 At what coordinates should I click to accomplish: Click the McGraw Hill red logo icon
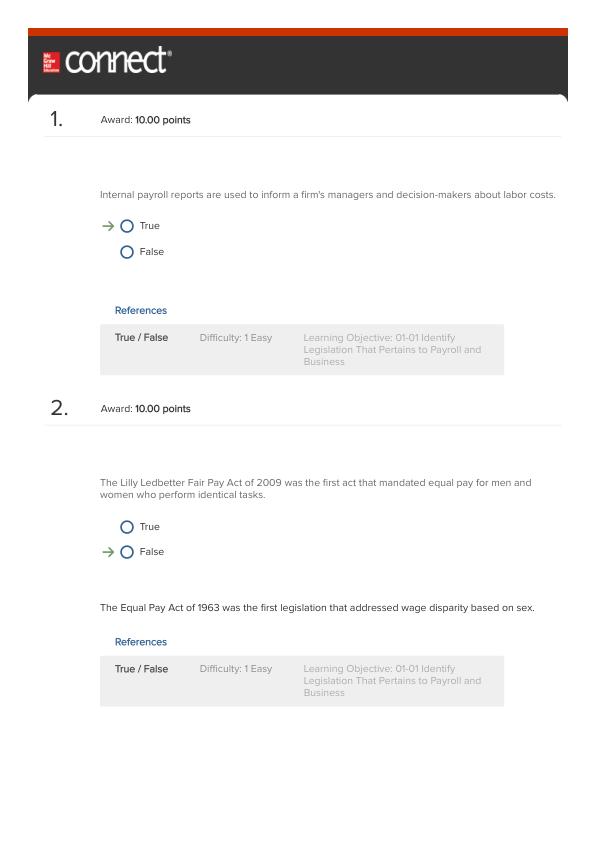51,62
